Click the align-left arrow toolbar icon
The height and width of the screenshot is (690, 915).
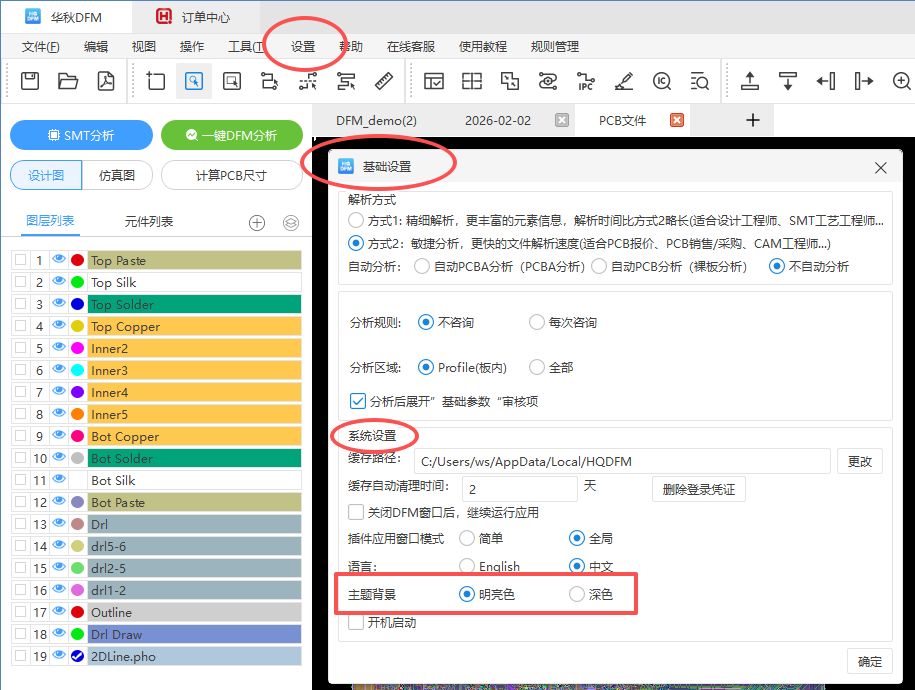pos(826,81)
